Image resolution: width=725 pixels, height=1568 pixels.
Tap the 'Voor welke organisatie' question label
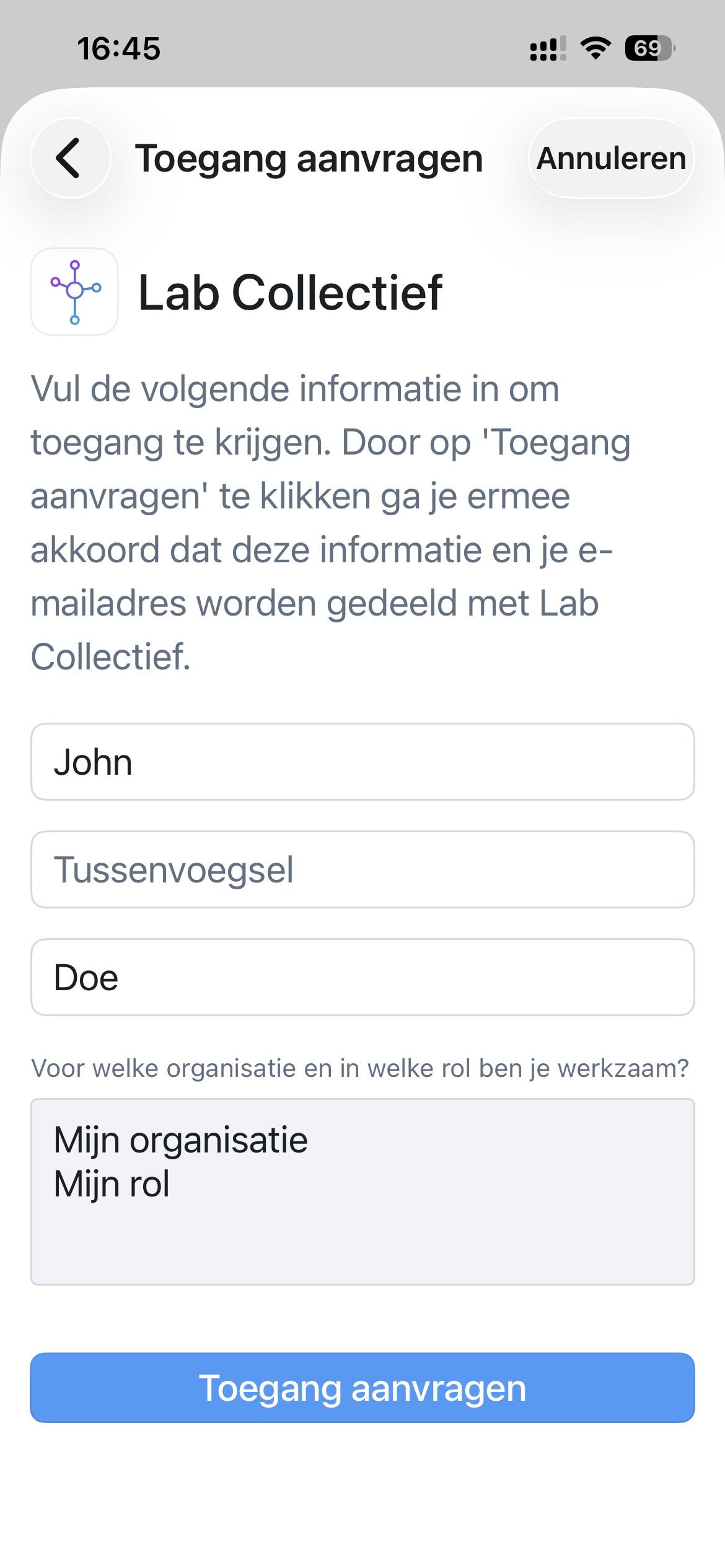tap(360, 1068)
